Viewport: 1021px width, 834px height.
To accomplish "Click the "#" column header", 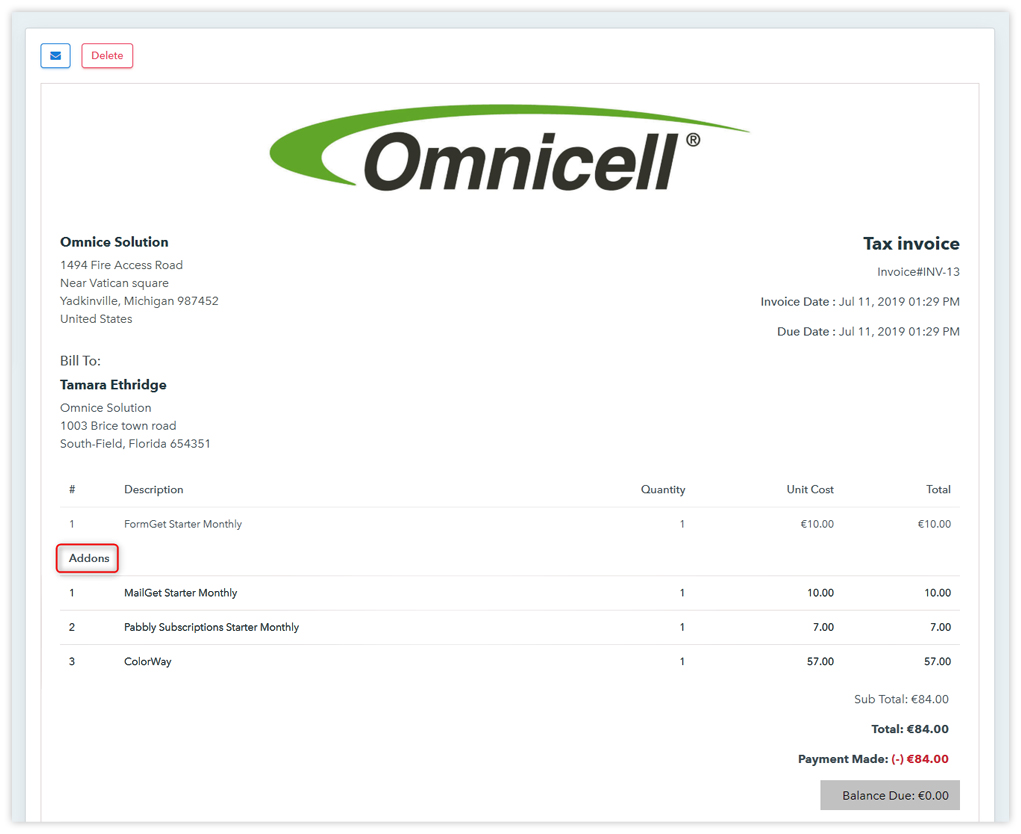I will coord(72,490).
